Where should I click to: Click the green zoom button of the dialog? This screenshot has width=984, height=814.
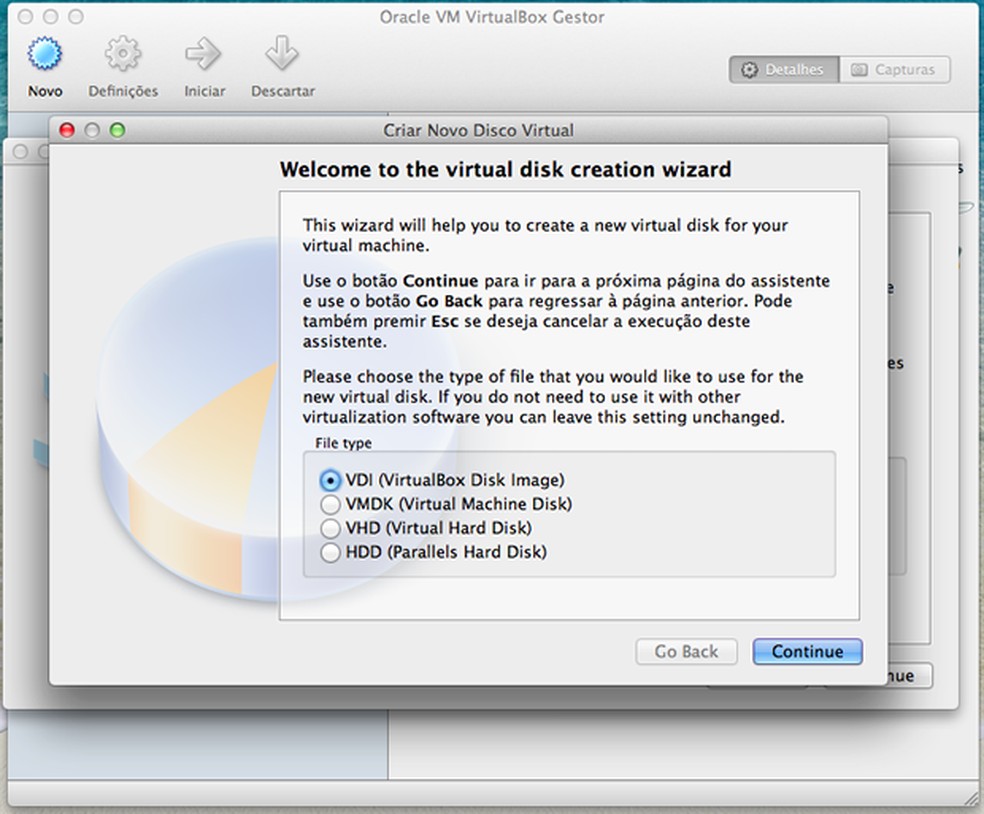[117, 130]
